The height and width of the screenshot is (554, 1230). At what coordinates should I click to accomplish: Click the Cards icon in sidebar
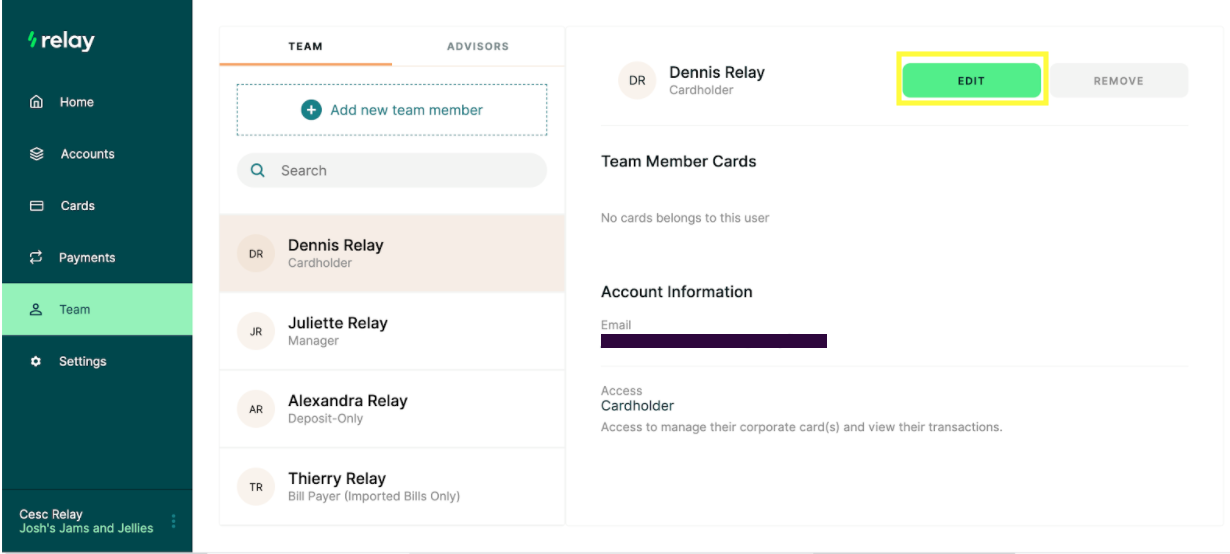[37, 206]
